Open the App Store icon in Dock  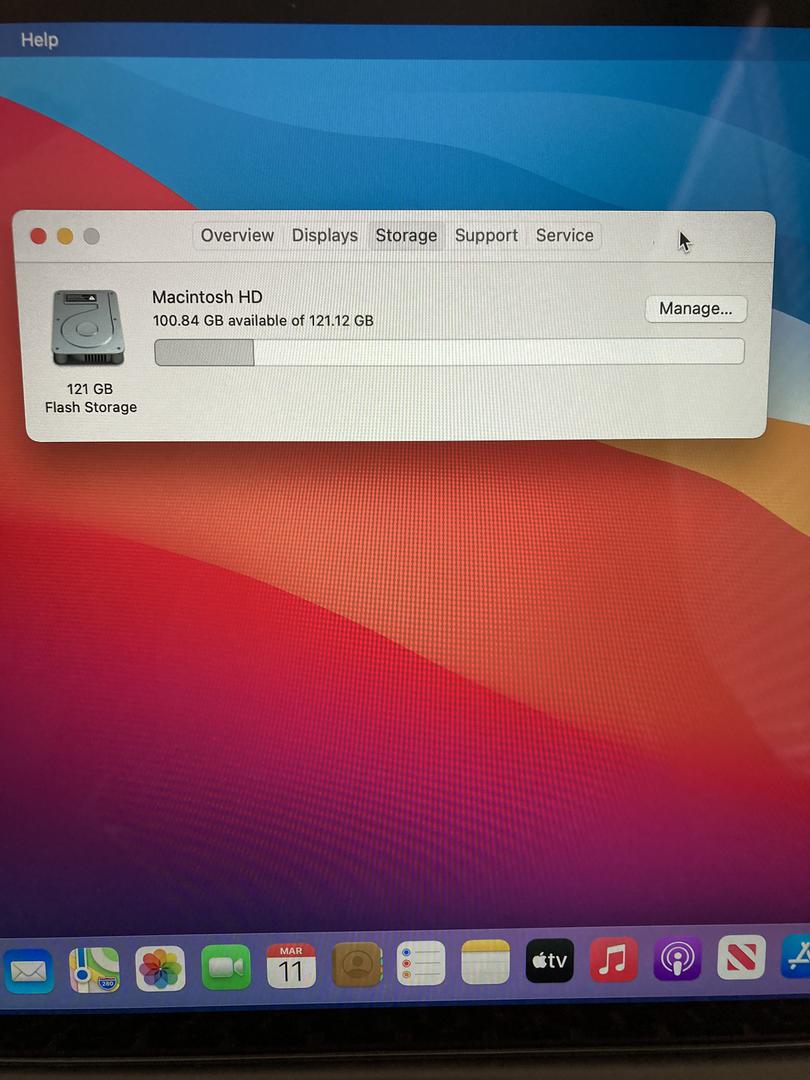pyautogui.click(x=796, y=955)
